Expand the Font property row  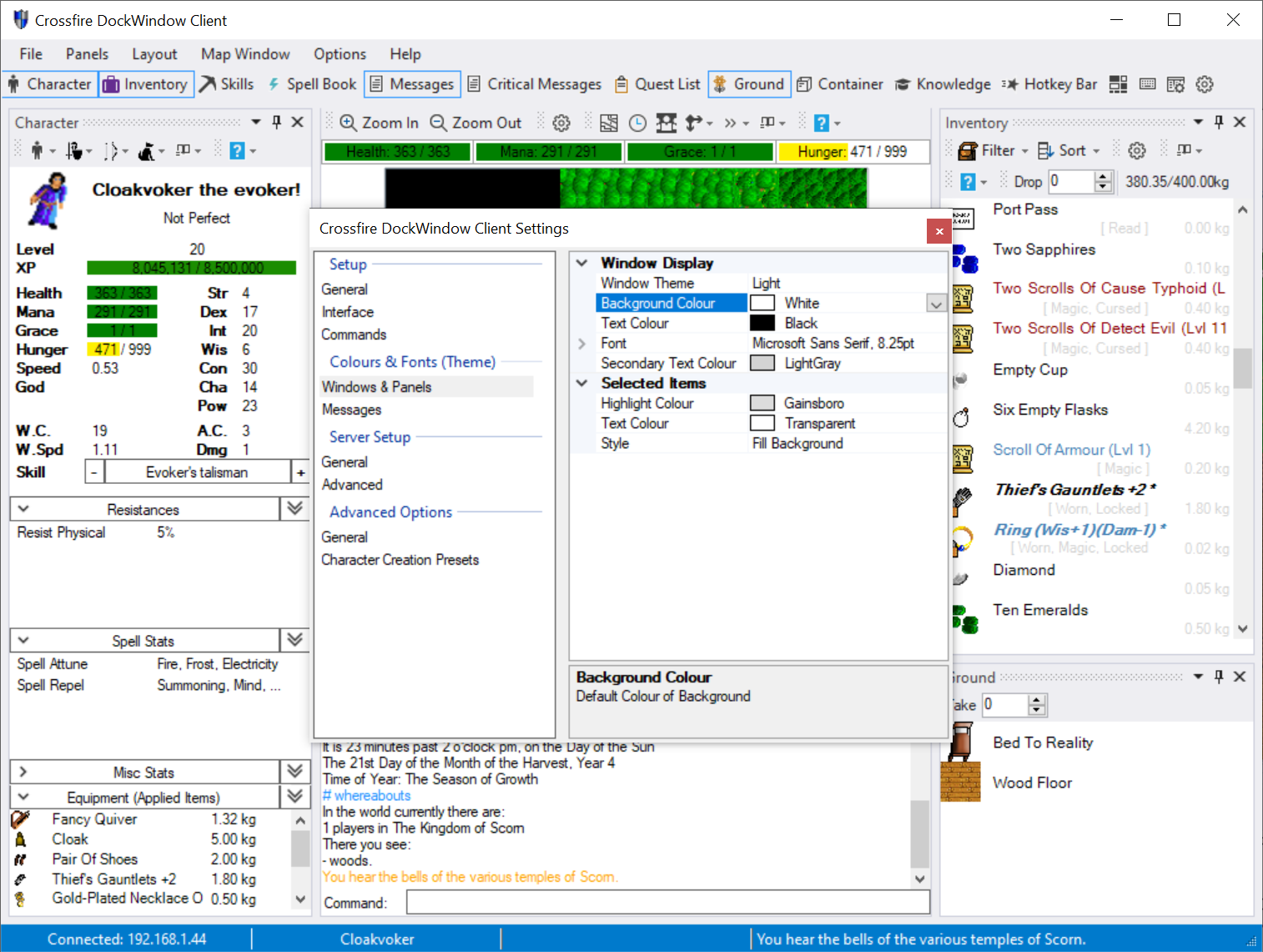[582, 343]
